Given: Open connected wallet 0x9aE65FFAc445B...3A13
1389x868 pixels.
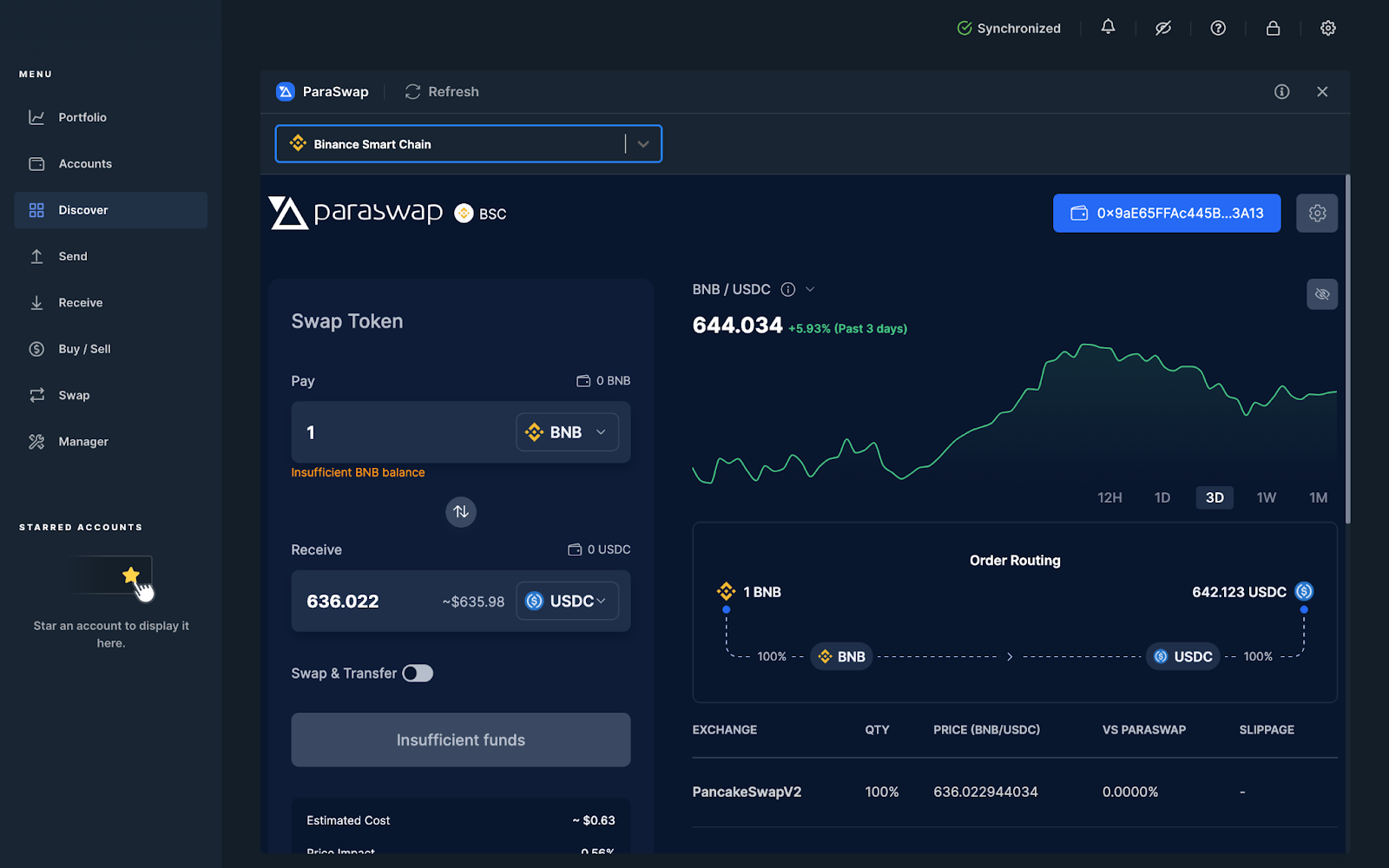Looking at the screenshot, I should pyautogui.click(x=1167, y=213).
